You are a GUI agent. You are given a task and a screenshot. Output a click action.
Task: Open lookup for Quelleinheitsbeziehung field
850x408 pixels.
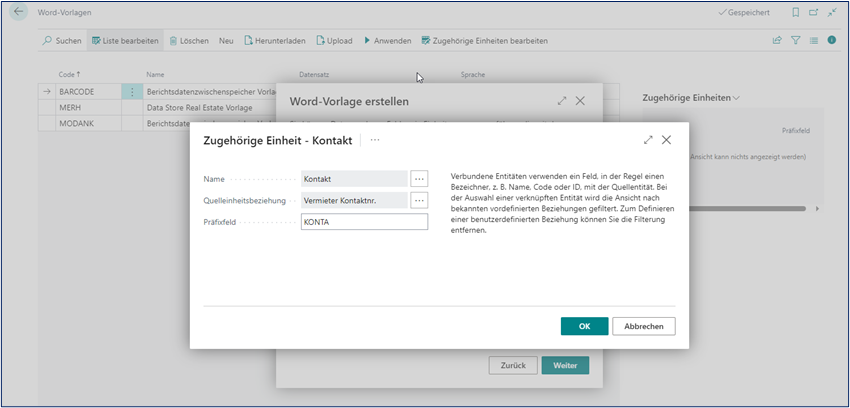click(x=419, y=200)
